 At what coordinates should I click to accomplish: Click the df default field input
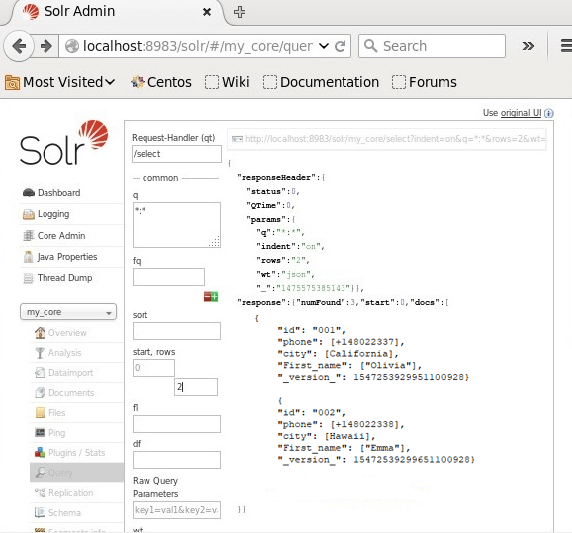click(177, 460)
